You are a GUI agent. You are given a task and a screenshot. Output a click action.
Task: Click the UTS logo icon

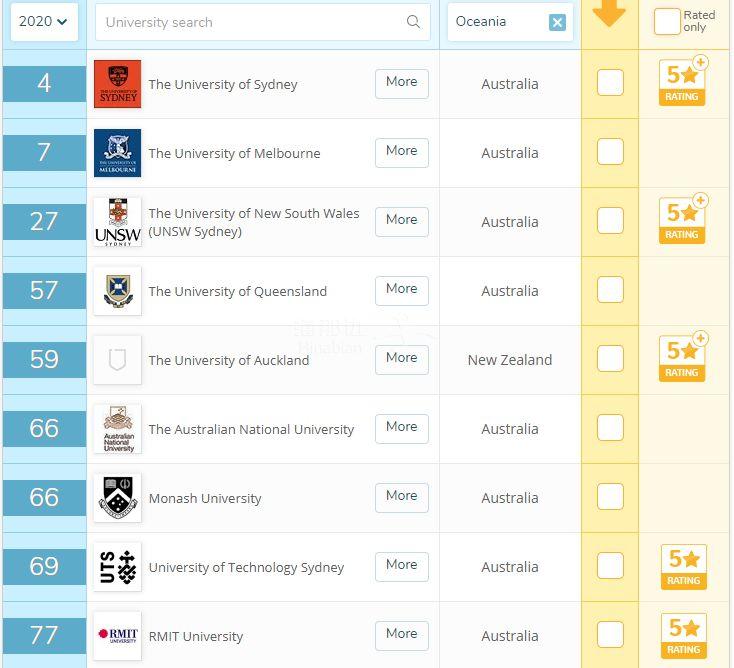click(x=117, y=567)
